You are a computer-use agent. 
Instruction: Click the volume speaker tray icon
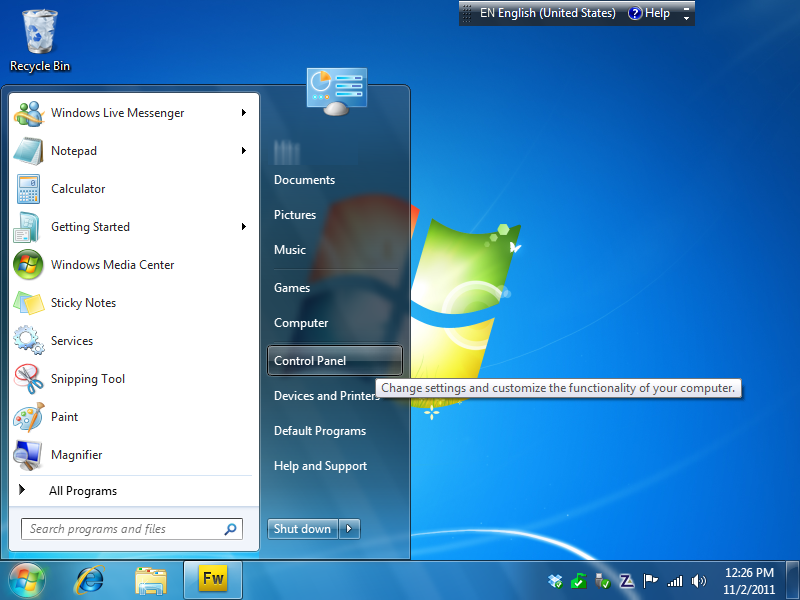point(698,581)
